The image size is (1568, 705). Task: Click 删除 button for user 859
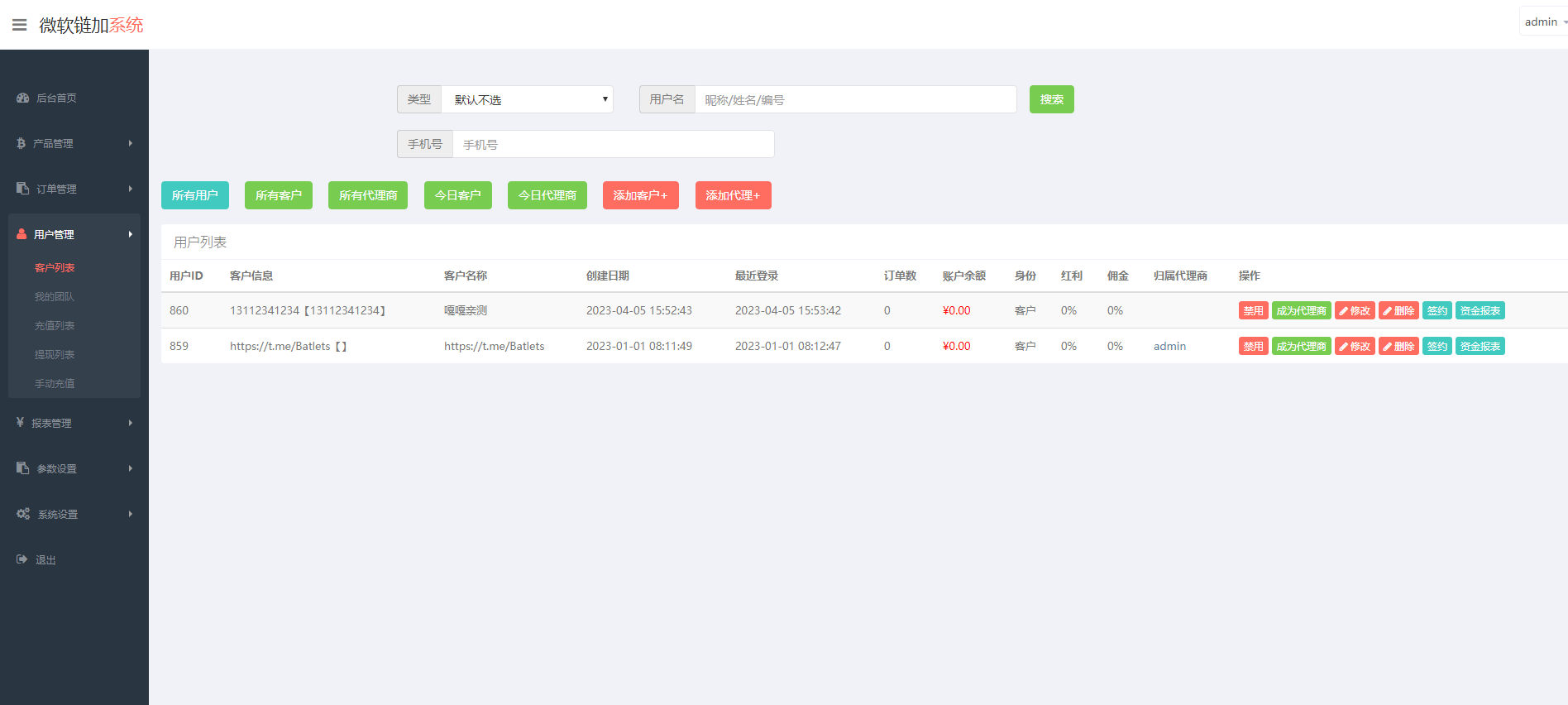(x=1398, y=347)
